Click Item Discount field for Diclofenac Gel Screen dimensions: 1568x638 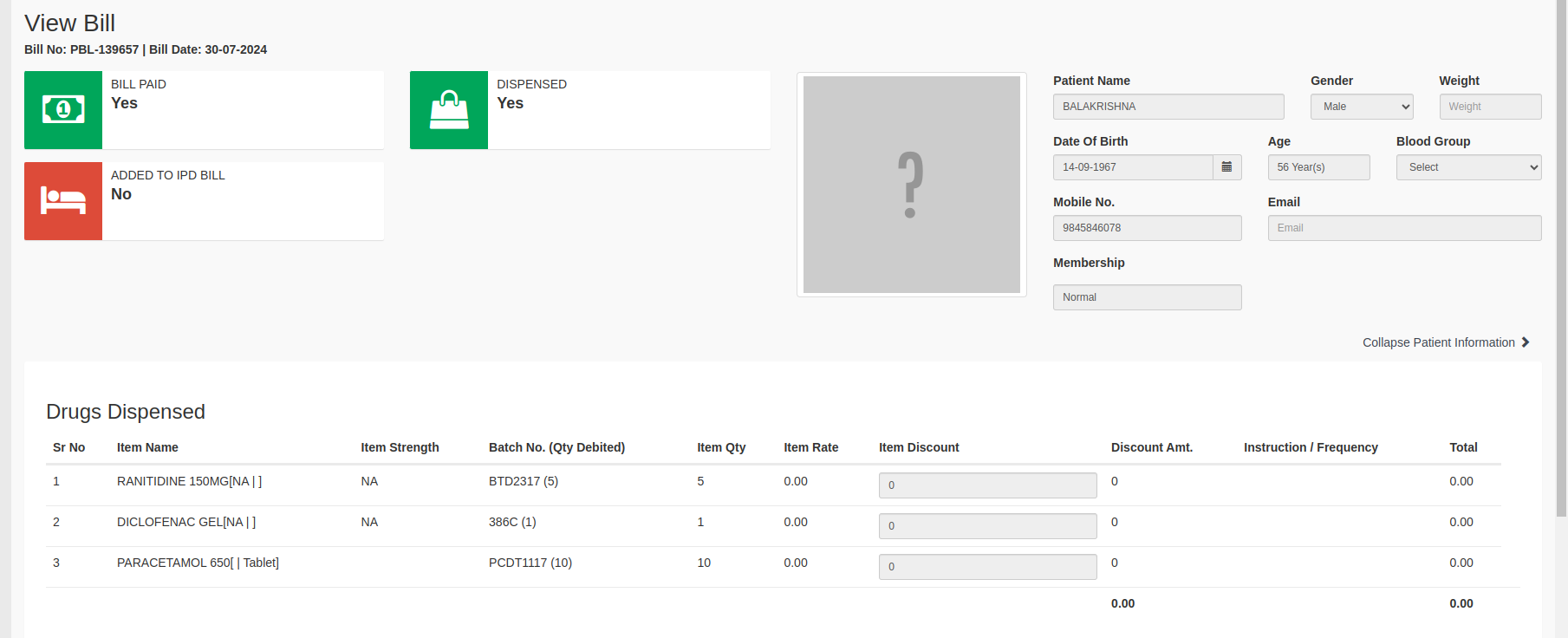click(x=987, y=526)
